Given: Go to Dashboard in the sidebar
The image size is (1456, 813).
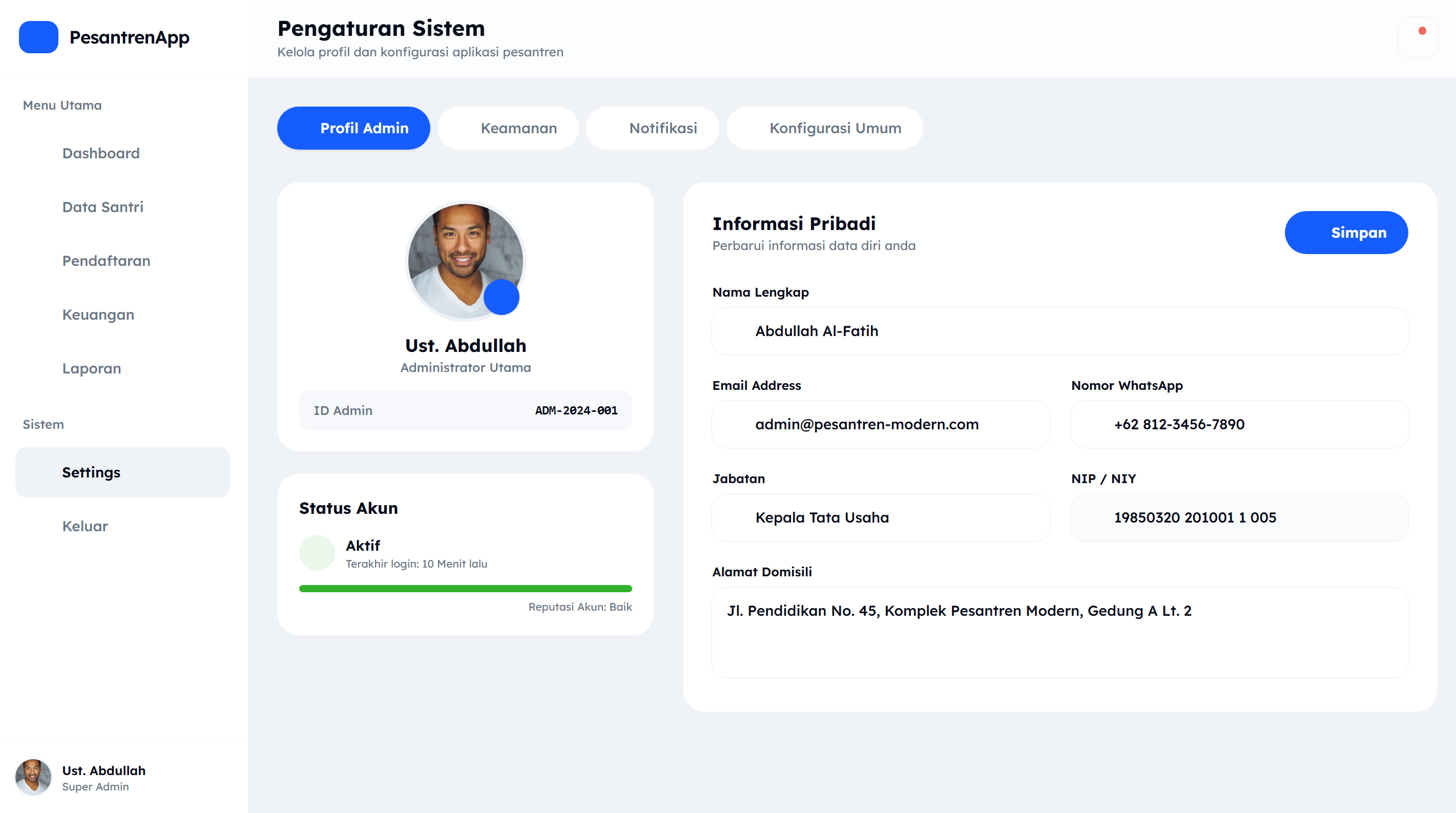Looking at the screenshot, I should [100, 153].
